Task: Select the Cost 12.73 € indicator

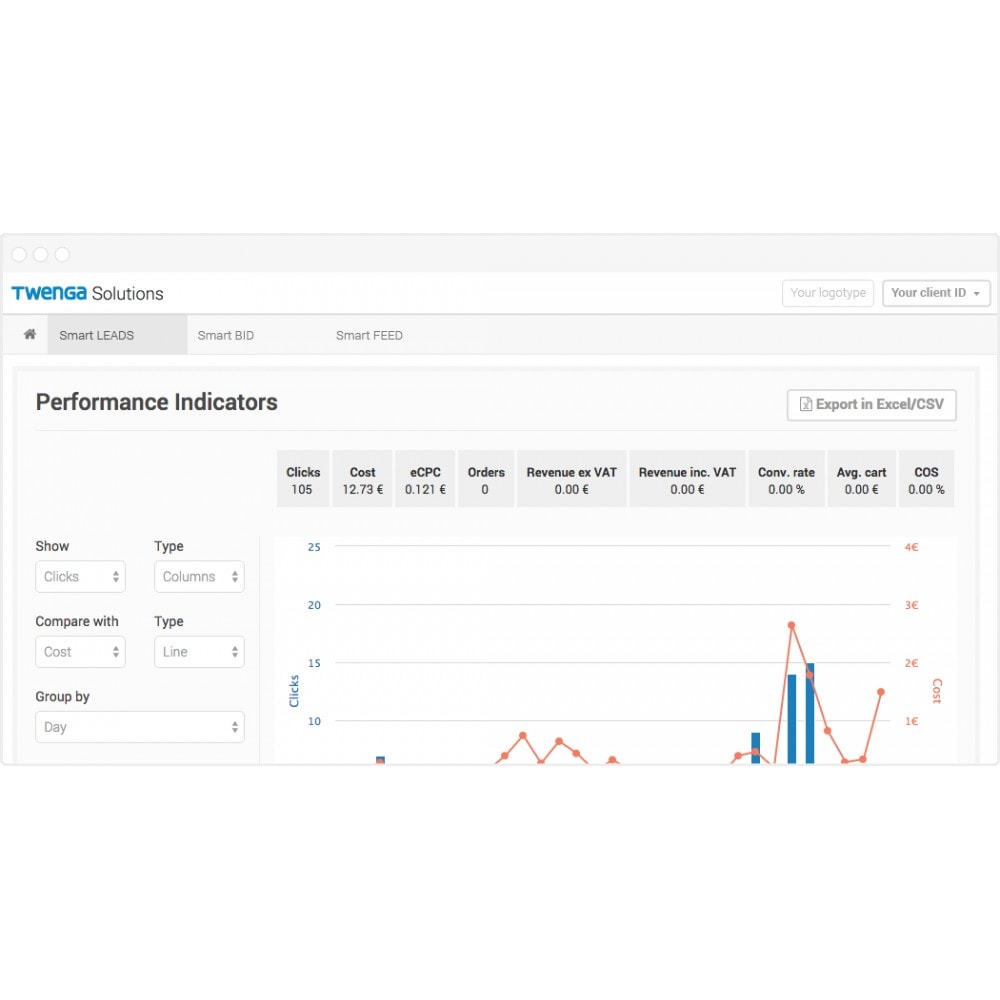Action: 362,479
